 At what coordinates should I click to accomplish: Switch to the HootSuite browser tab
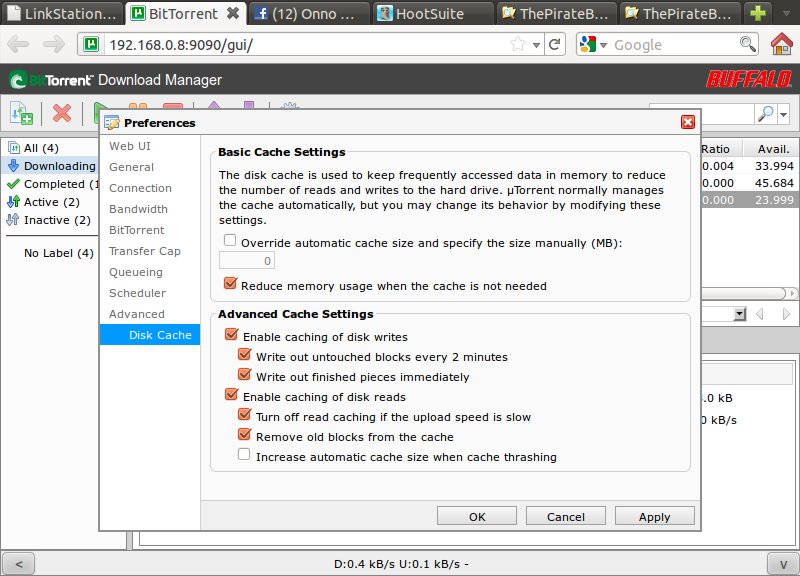point(432,14)
